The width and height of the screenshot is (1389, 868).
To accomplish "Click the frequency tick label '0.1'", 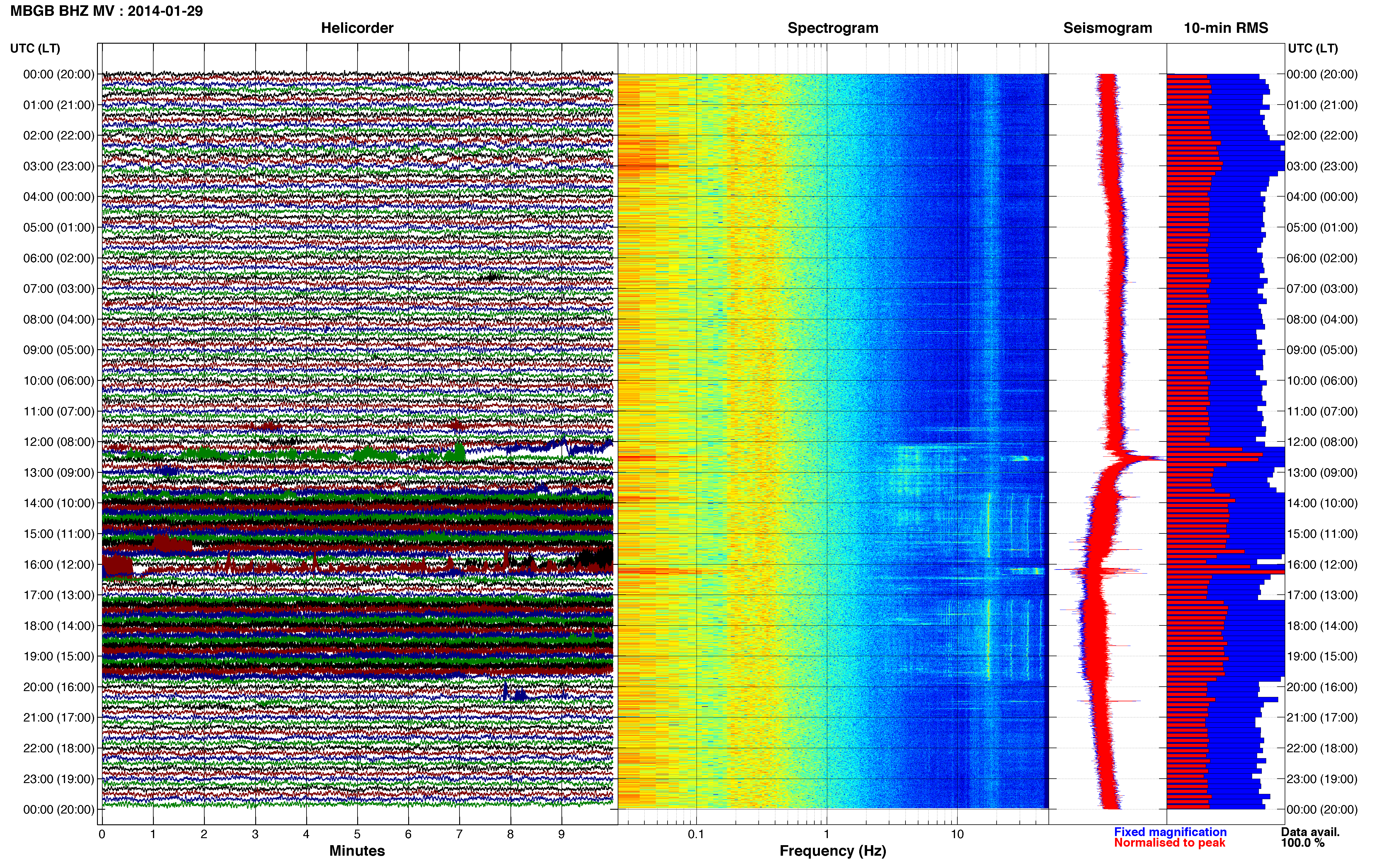I will click(x=696, y=834).
